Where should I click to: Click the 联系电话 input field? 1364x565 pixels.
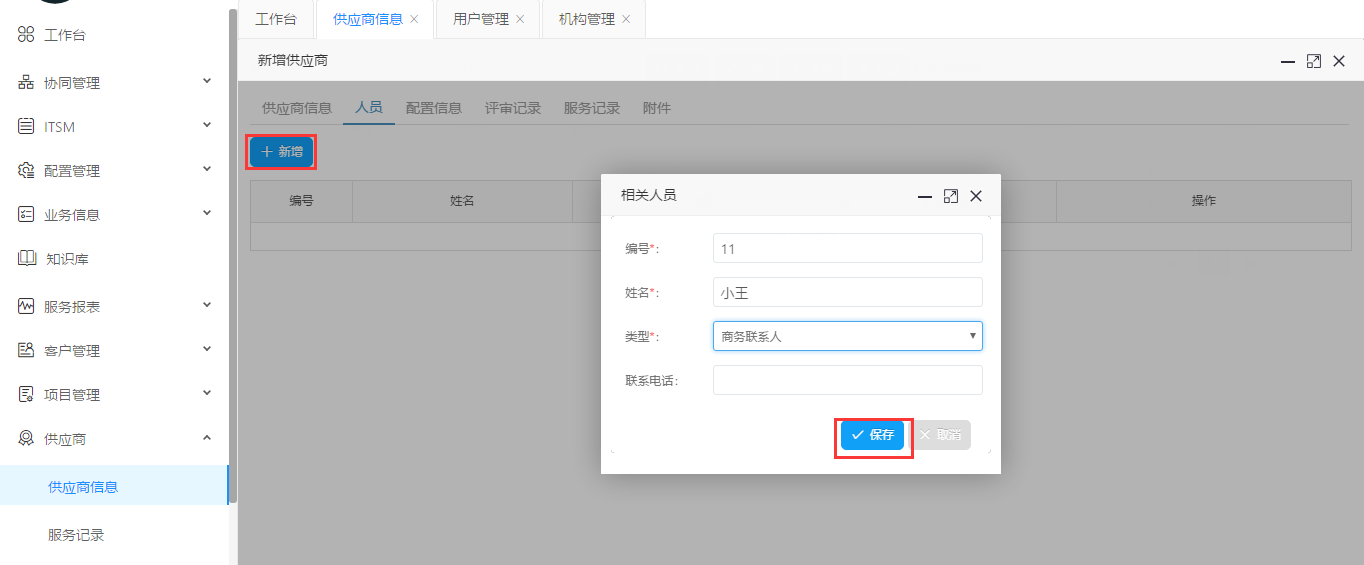(847, 380)
